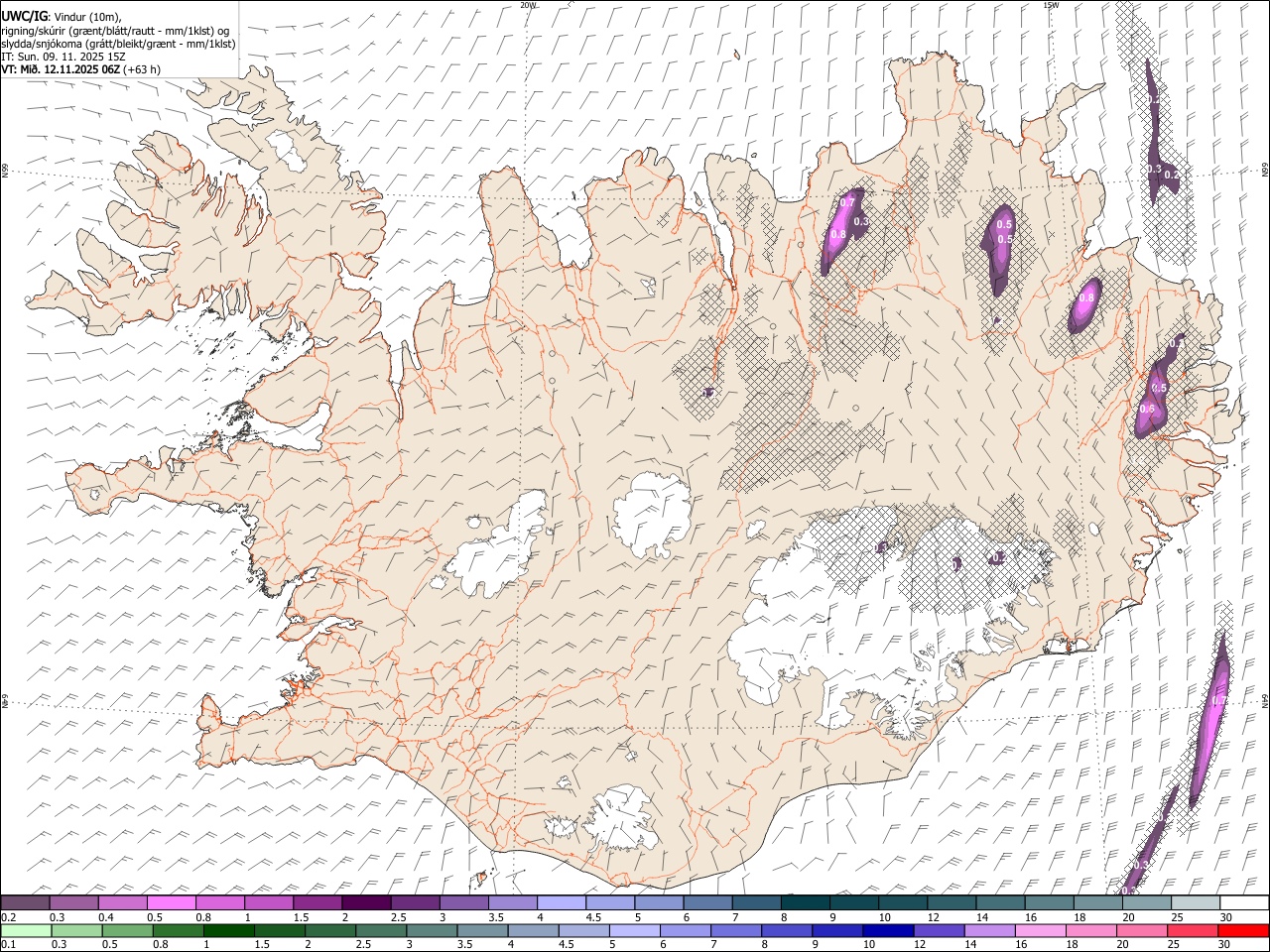Image resolution: width=1270 pixels, height=952 pixels.
Task: Pick the pink rain swatch labeled 18
Action: (1090, 930)
